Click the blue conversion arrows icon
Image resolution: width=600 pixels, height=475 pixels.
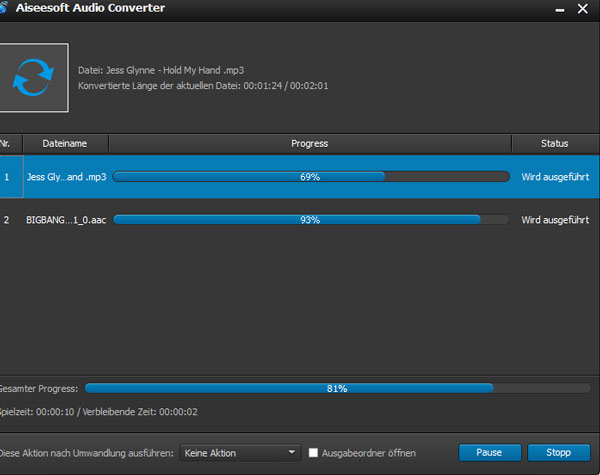tap(33, 77)
